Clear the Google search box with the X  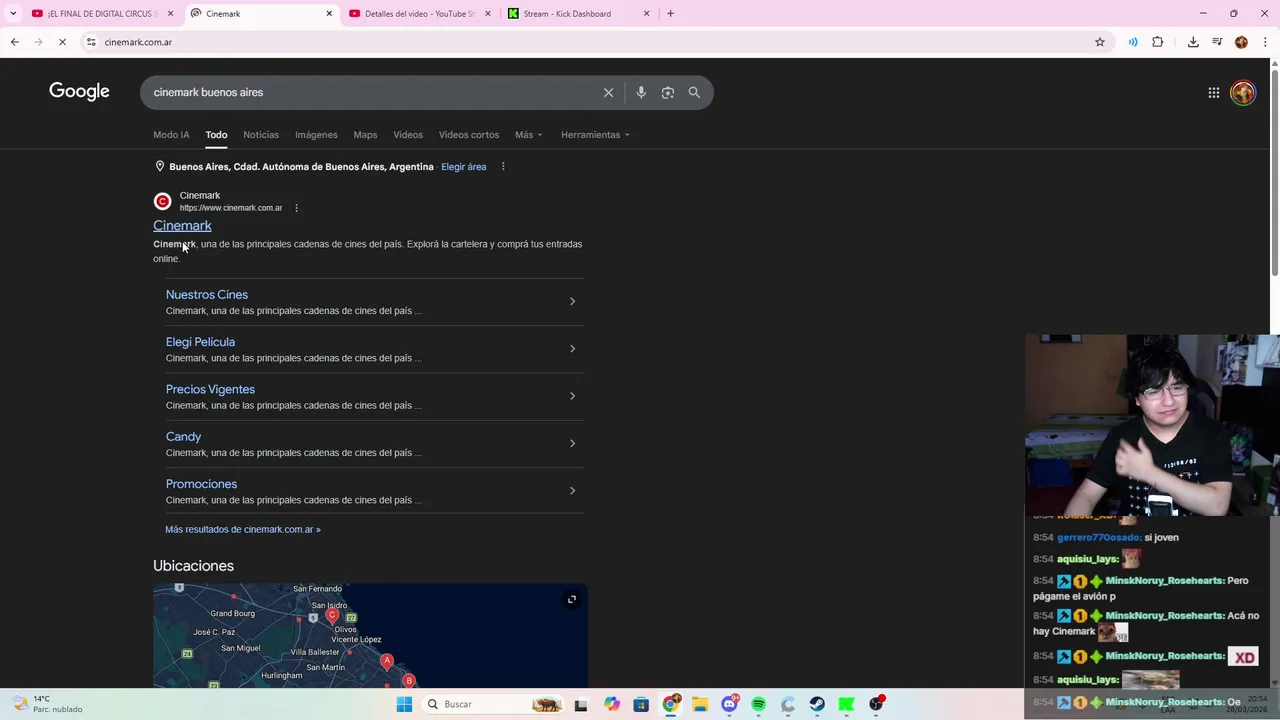[608, 92]
